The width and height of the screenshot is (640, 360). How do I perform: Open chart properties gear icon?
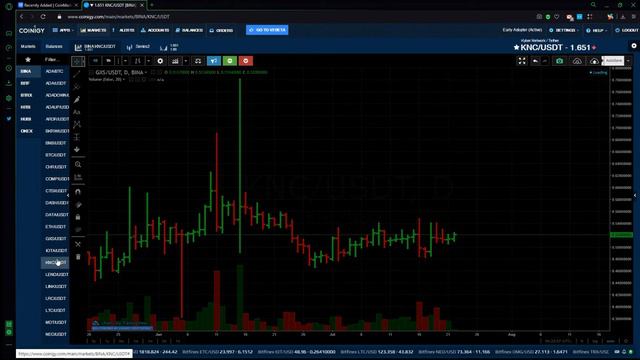point(160,61)
